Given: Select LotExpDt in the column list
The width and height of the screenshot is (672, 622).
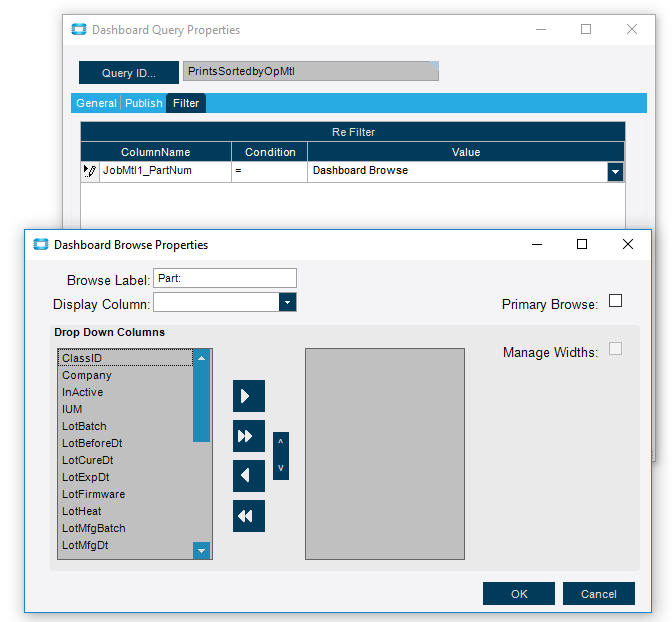Looking at the screenshot, I should point(125,477).
